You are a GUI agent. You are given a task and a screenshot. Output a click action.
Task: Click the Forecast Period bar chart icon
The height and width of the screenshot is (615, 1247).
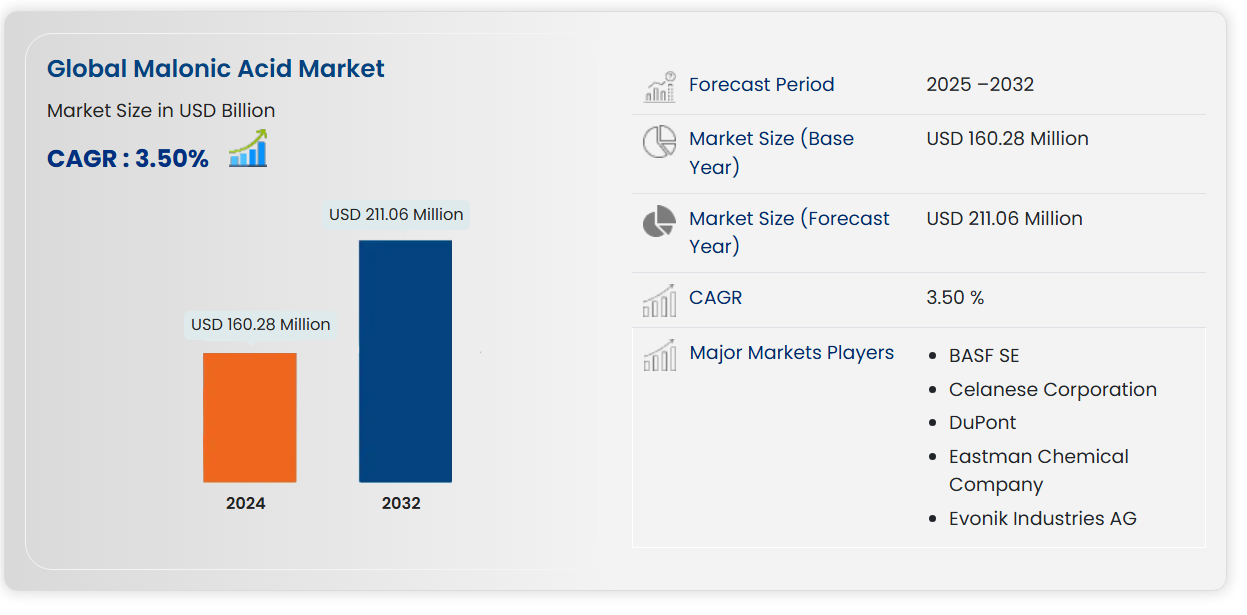pos(659,87)
